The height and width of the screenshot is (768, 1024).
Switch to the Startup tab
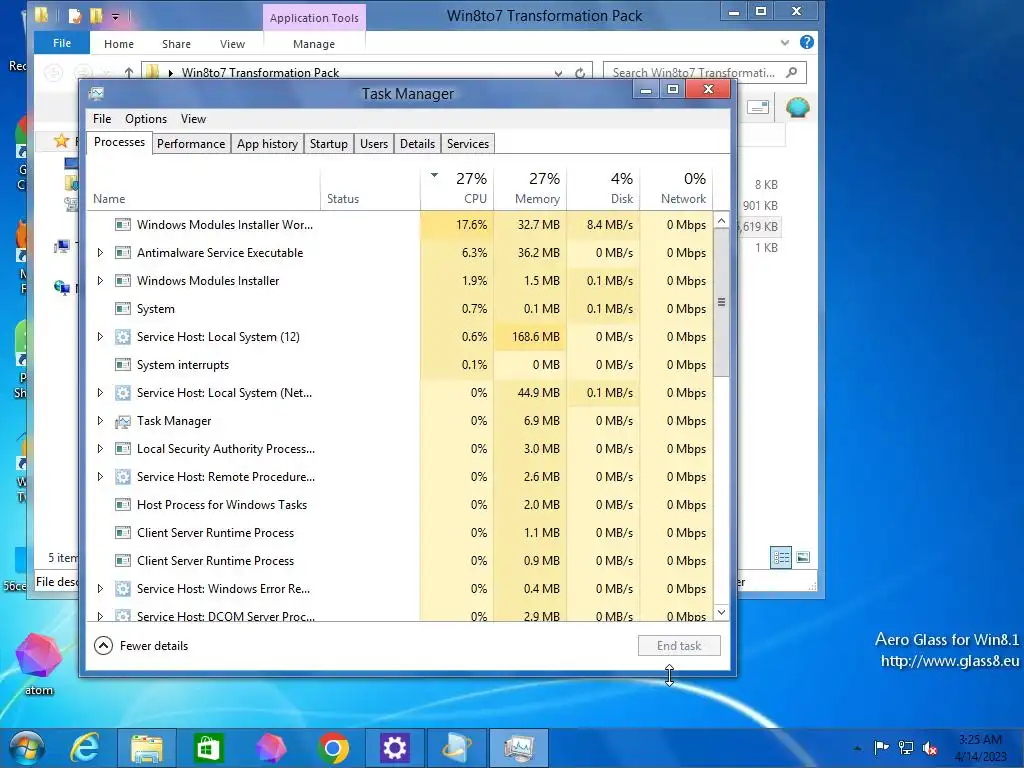click(x=328, y=144)
